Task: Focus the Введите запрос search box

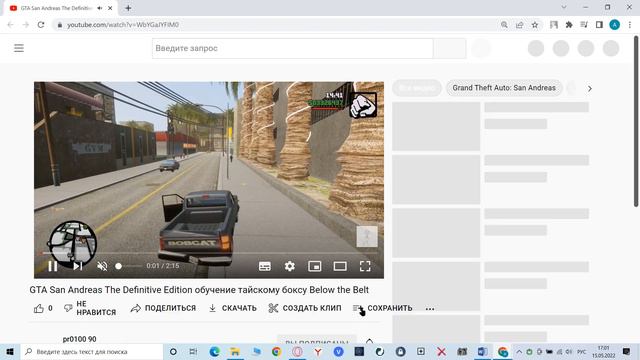Action: (x=292, y=48)
